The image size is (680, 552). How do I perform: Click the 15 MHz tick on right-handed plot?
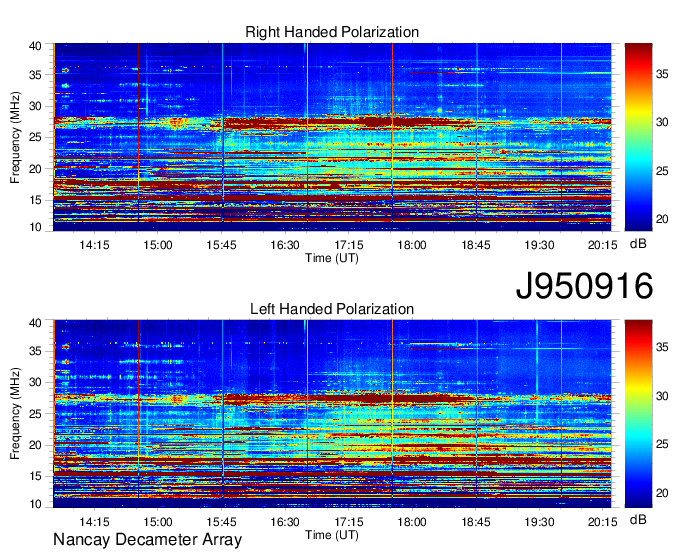(36, 200)
